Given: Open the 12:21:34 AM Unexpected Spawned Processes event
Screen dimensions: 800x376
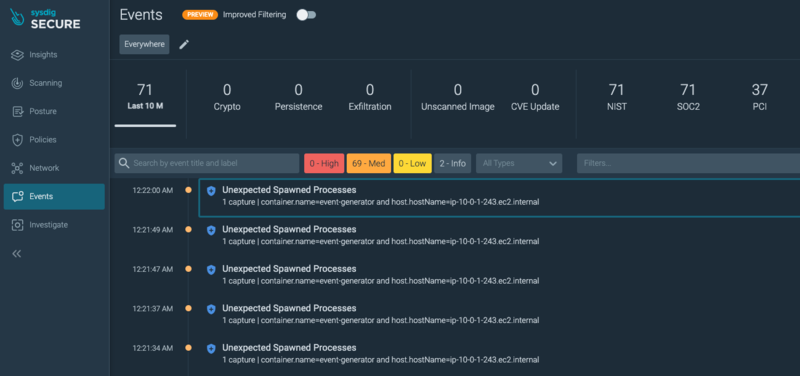Looking at the screenshot, I should tap(499, 354).
